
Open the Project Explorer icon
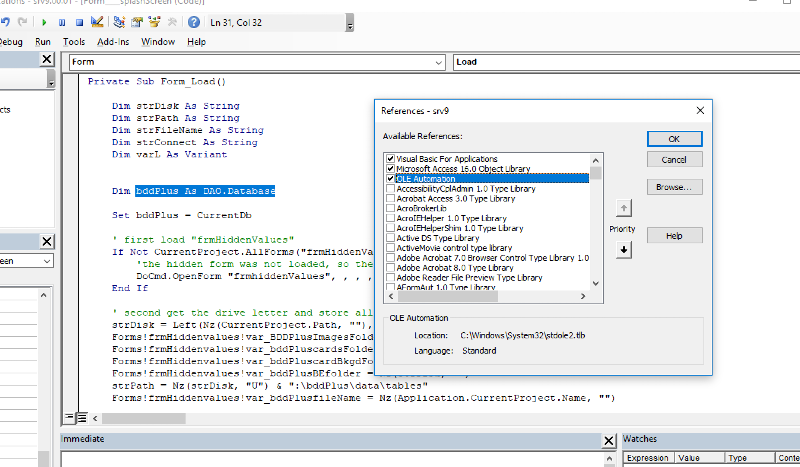pyautogui.click(x=119, y=22)
